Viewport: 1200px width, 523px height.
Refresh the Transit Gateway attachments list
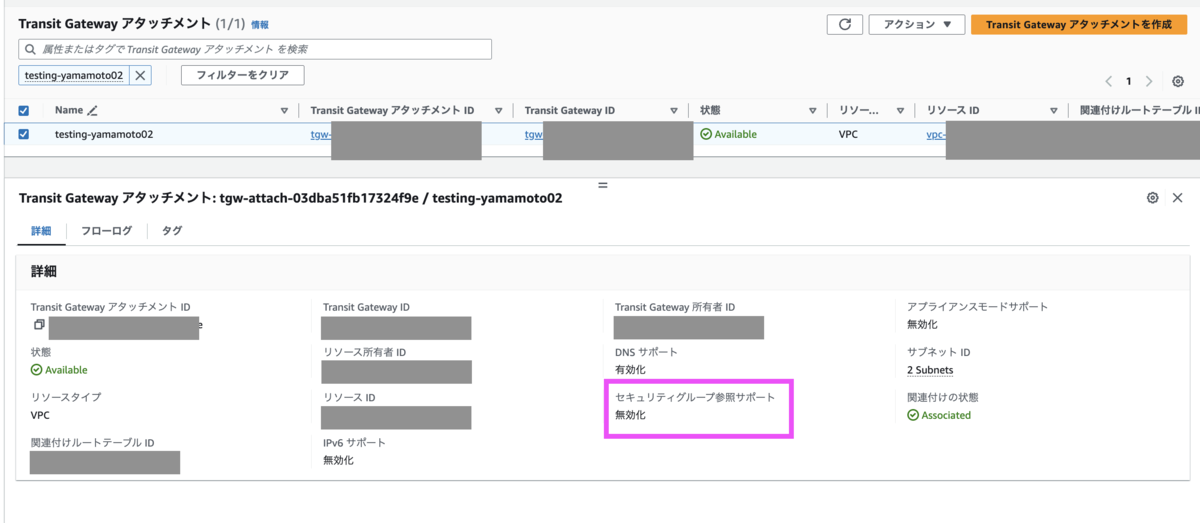pos(845,24)
